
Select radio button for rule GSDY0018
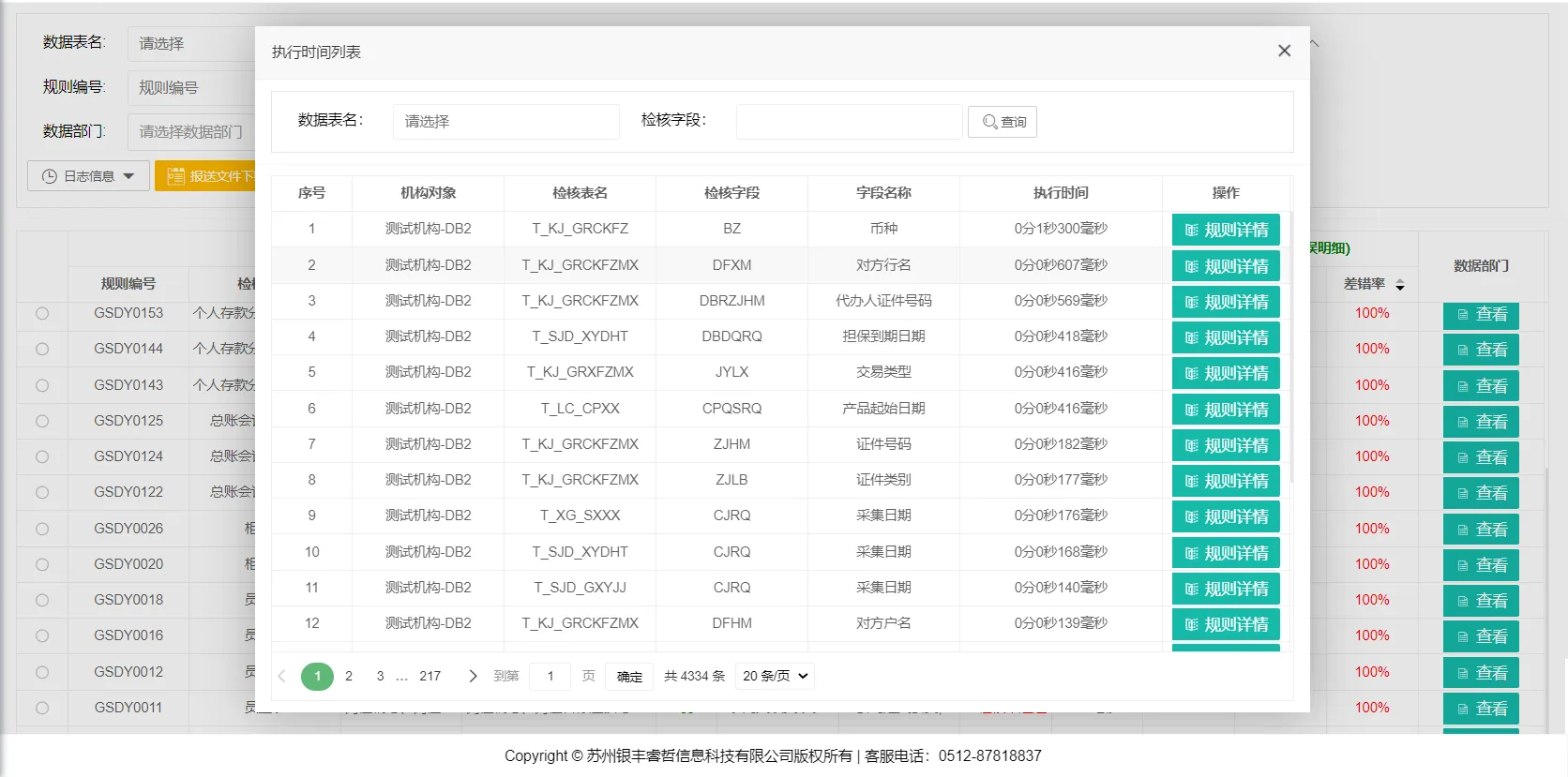tap(42, 600)
